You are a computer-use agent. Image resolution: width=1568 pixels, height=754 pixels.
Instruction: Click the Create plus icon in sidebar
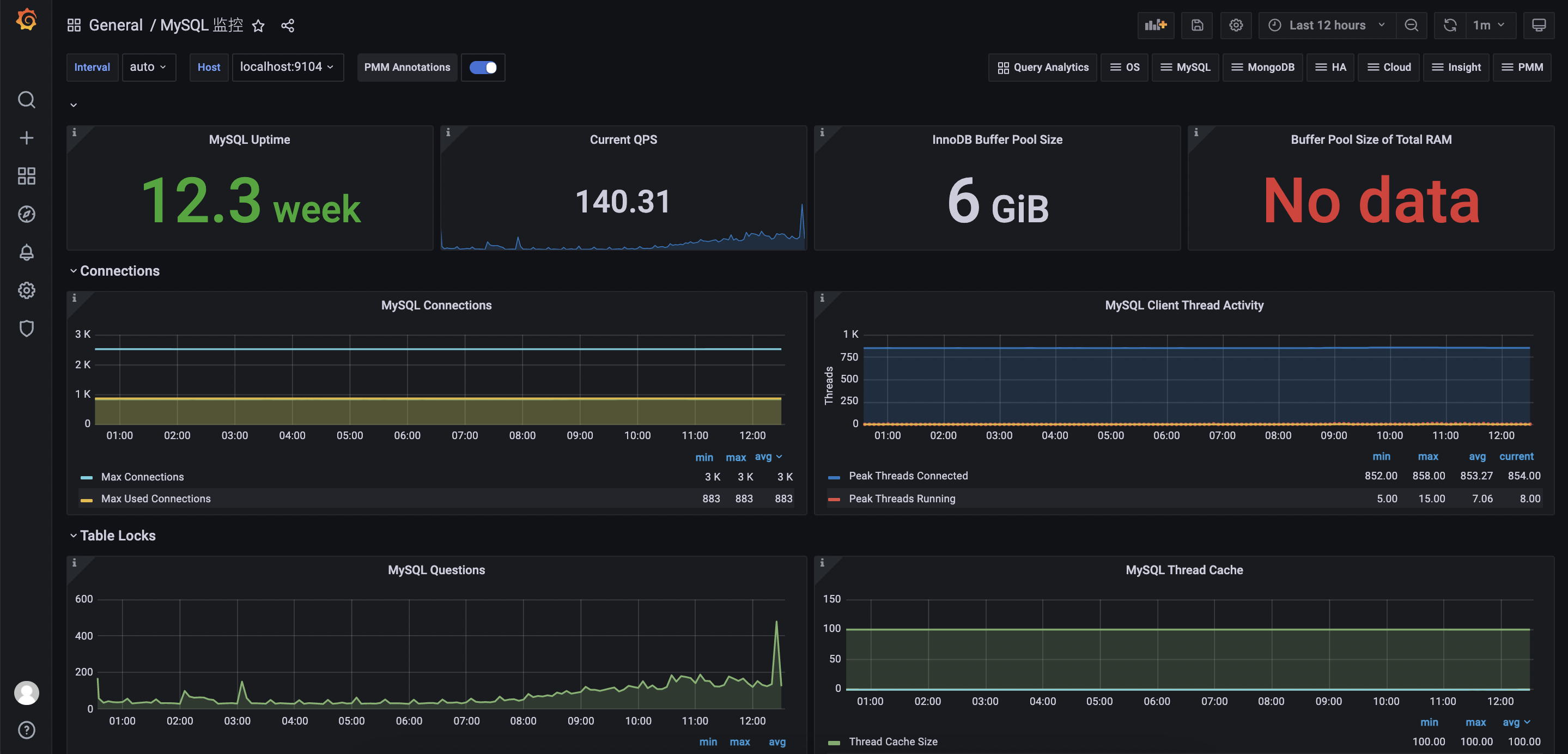pos(26,137)
